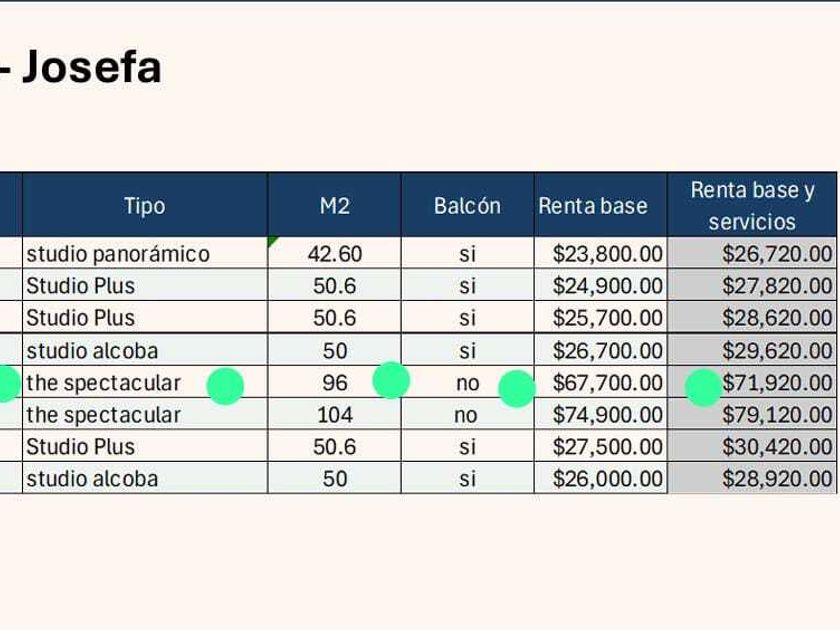Click the green error triangle in the 42.60 cell
Viewport: 840px width, 630px height.
tap(273, 241)
